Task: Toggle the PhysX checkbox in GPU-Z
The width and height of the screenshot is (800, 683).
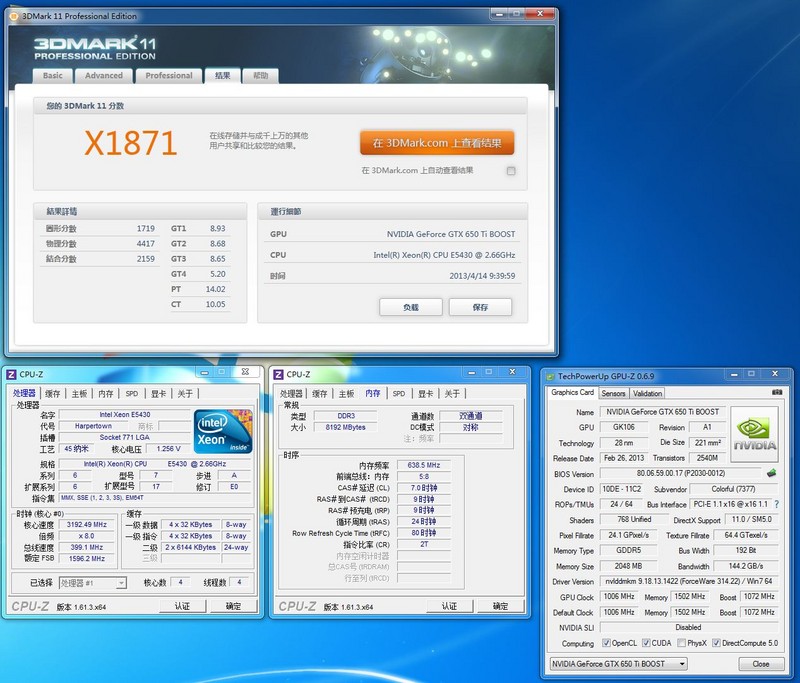Action: click(681, 643)
